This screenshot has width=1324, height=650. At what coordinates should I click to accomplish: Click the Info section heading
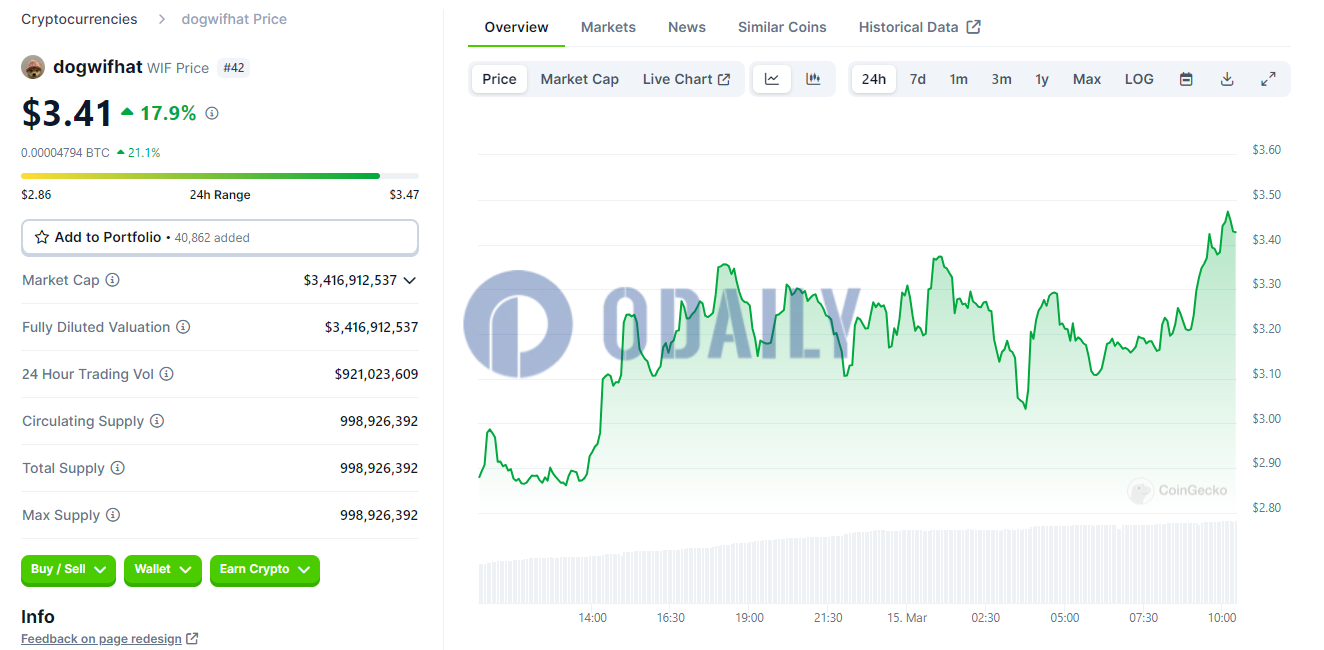(x=38, y=617)
